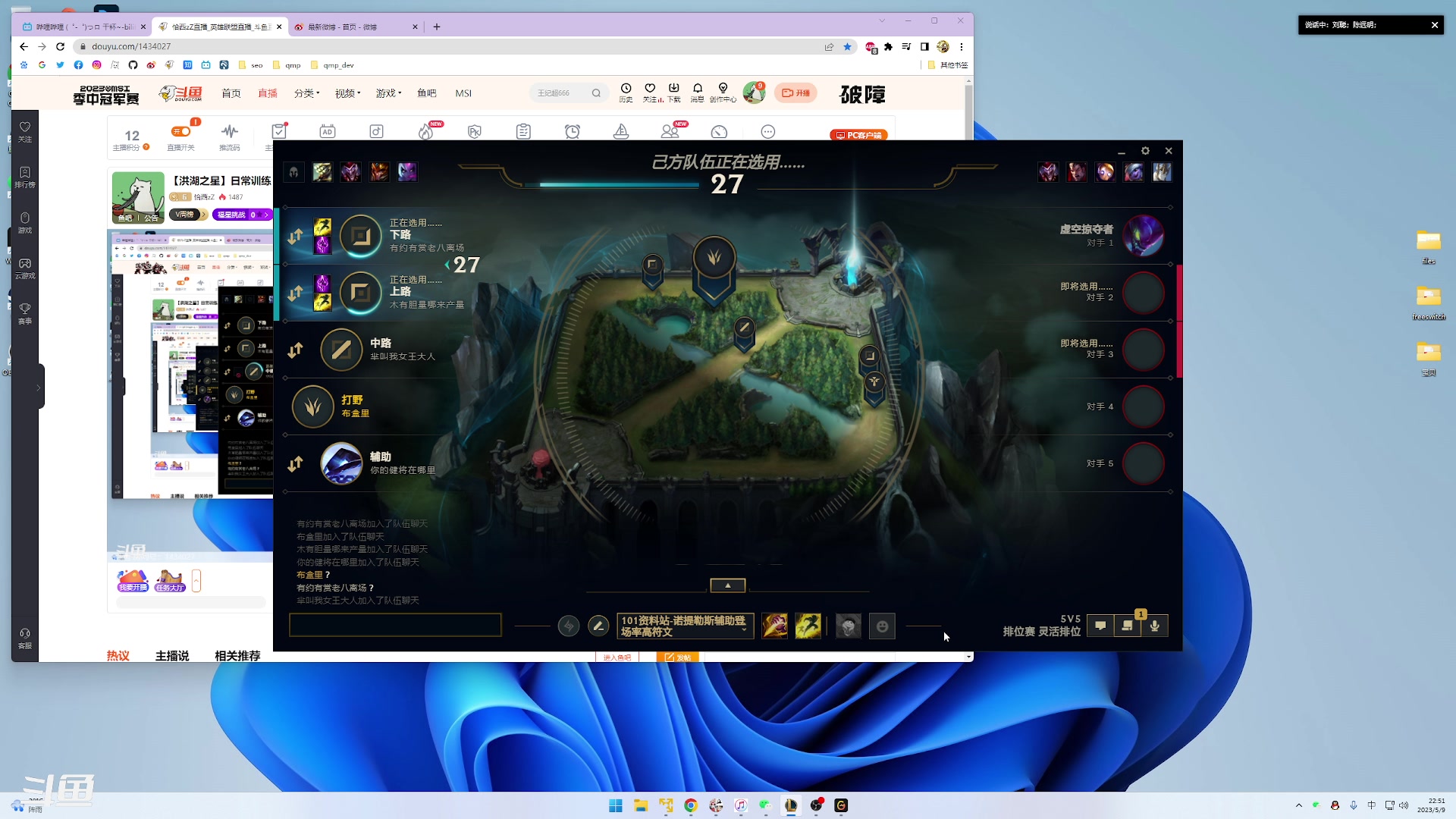The image size is (1456, 819).
Task: Click the search magnifier in Douyu search box
Action: 596,93
